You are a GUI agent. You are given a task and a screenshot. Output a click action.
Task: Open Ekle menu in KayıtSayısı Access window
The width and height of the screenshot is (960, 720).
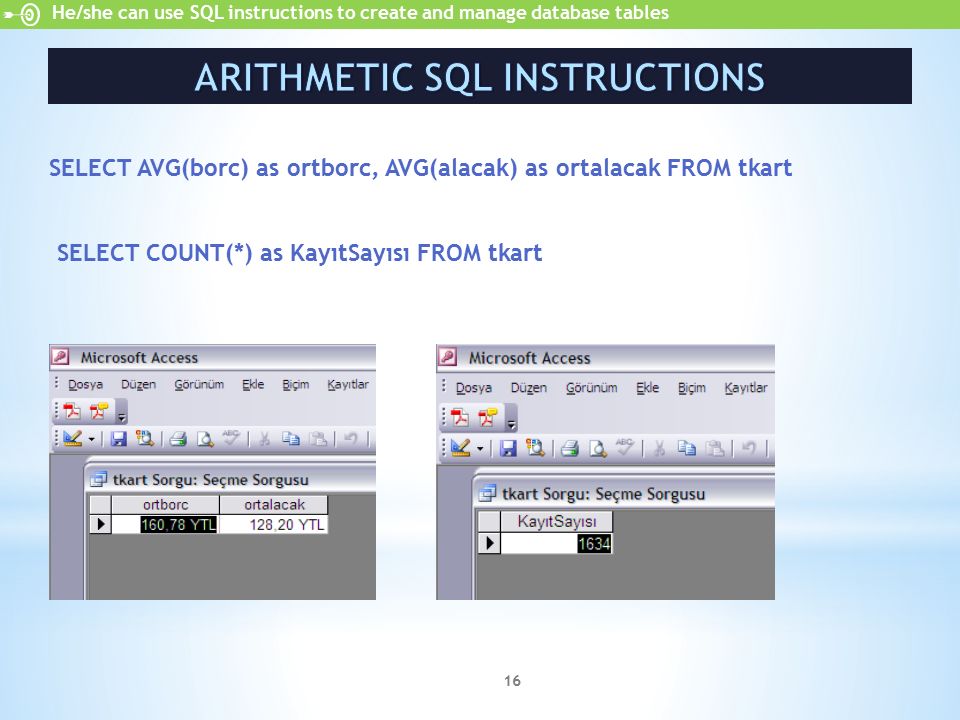(647, 388)
